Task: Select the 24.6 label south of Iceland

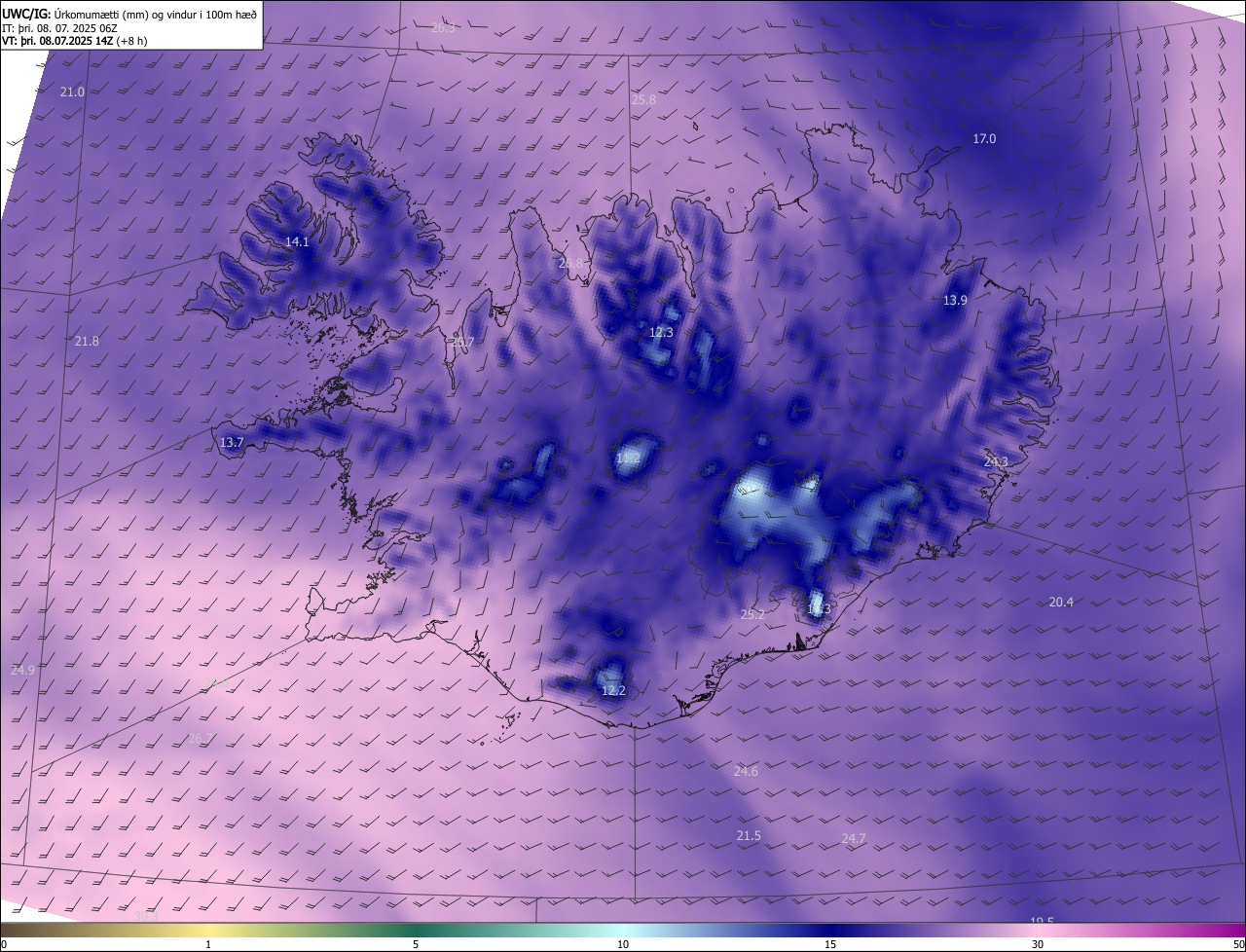Action: tap(746, 772)
